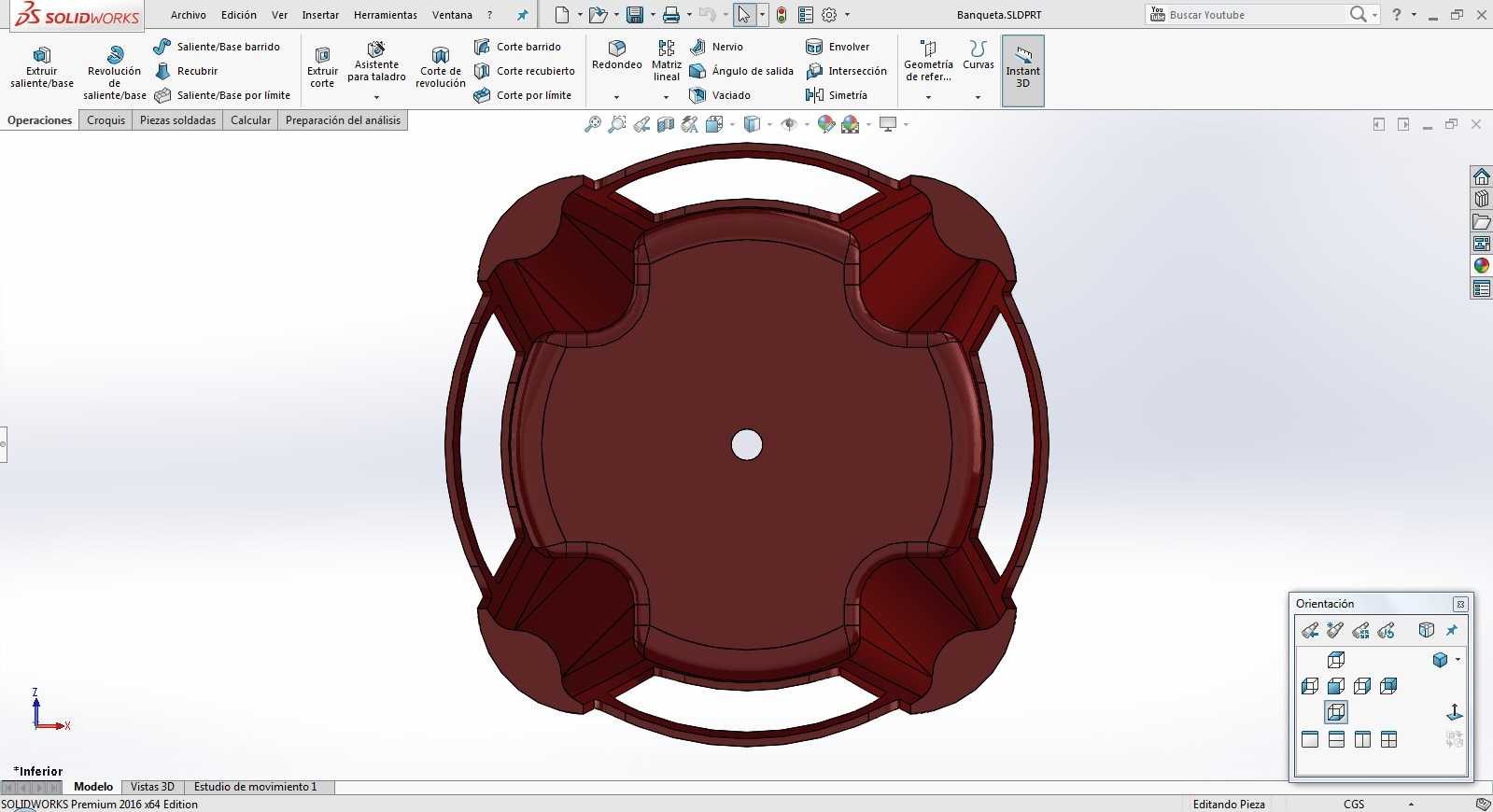
Task: Open the Geometría de referencia dropdown
Action: (928, 97)
